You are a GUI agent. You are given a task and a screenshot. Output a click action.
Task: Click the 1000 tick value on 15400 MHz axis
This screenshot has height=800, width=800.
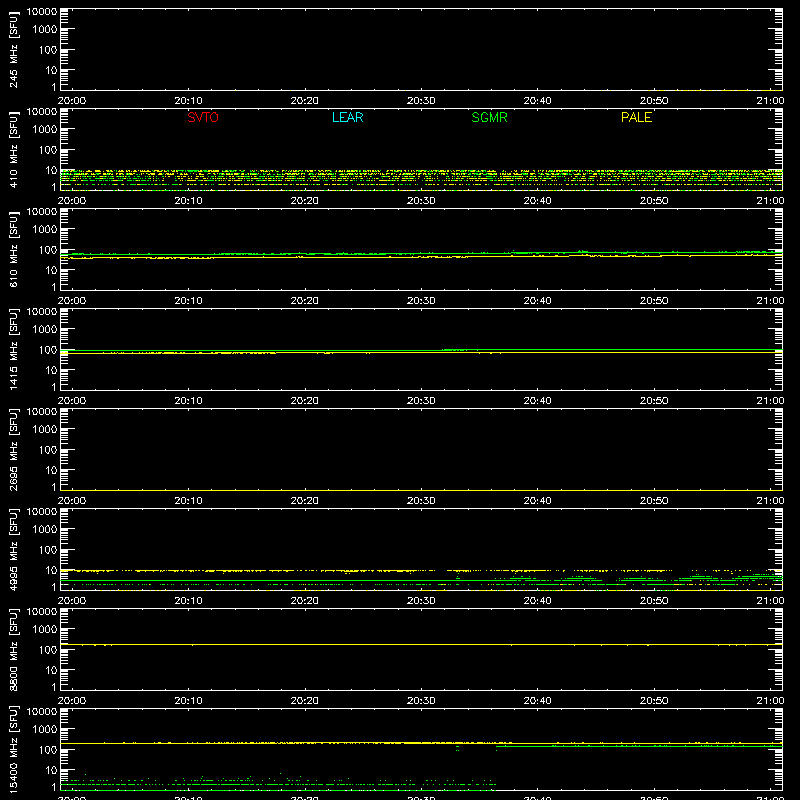(x=45, y=730)
